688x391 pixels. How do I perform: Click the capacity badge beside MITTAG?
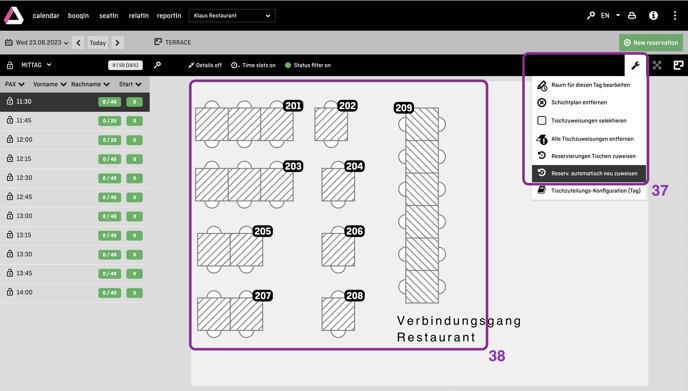[x=125, y=65]
